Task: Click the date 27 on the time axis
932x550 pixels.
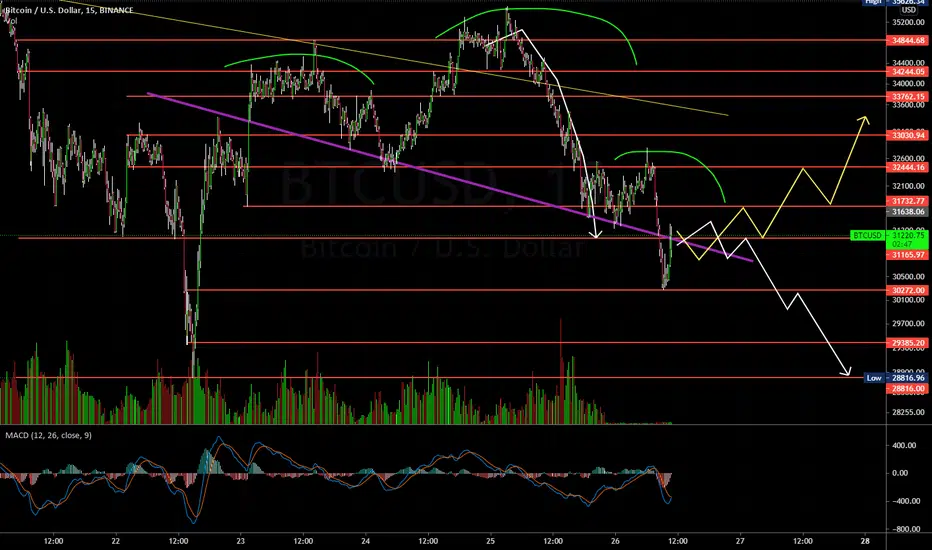Action: coord(739,541)
